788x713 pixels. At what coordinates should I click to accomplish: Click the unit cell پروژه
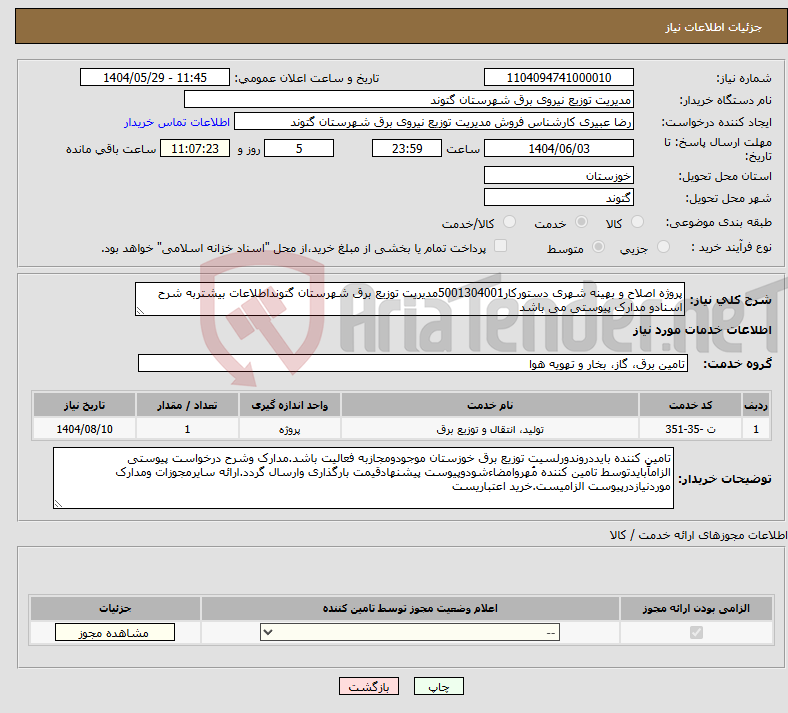tap(289, 429)
